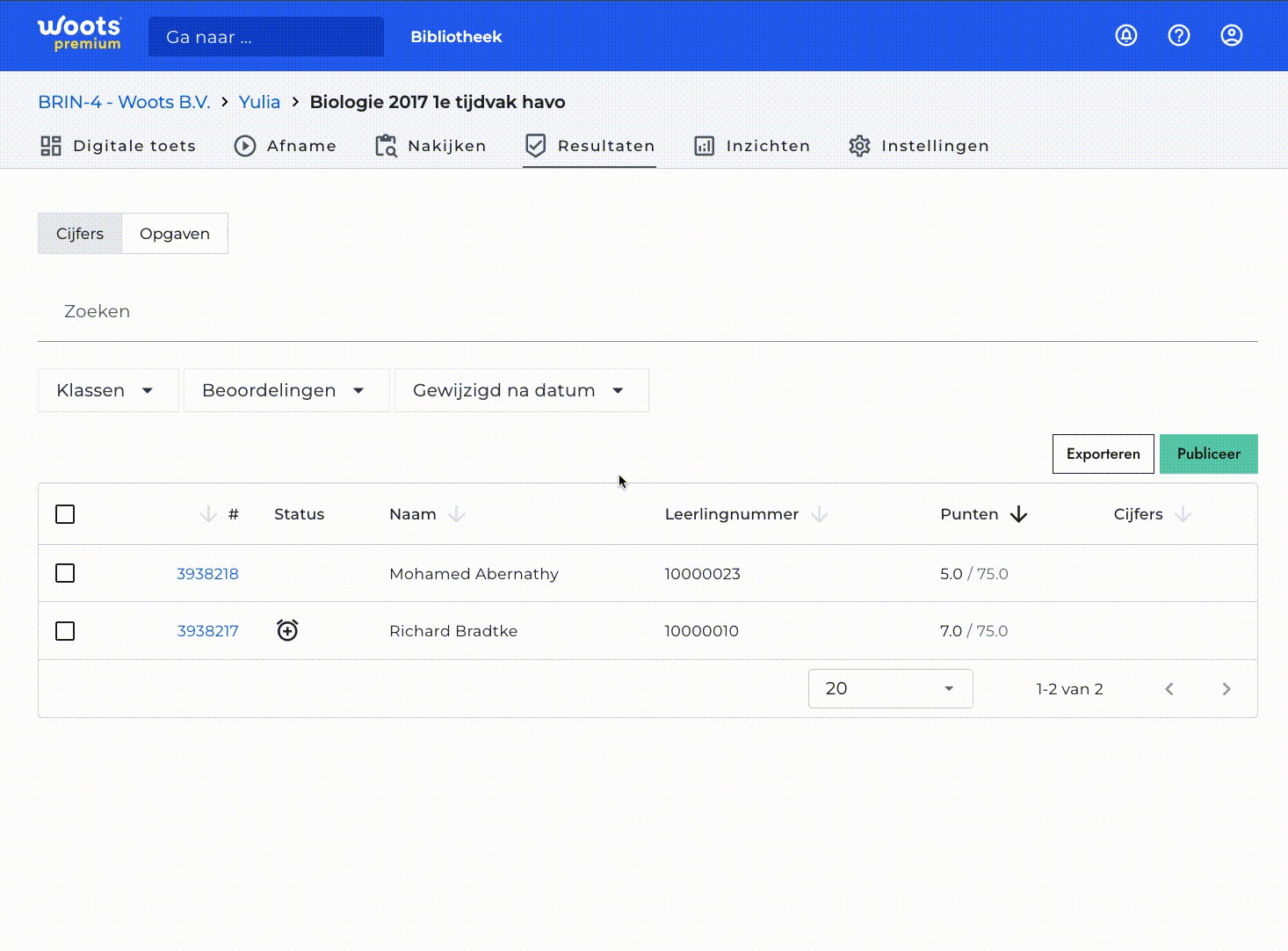The height and width of the screenshot is (951, 1288).
Task: Select checkbox for Richard Bradtke row
Action: (x=65, y=631)
